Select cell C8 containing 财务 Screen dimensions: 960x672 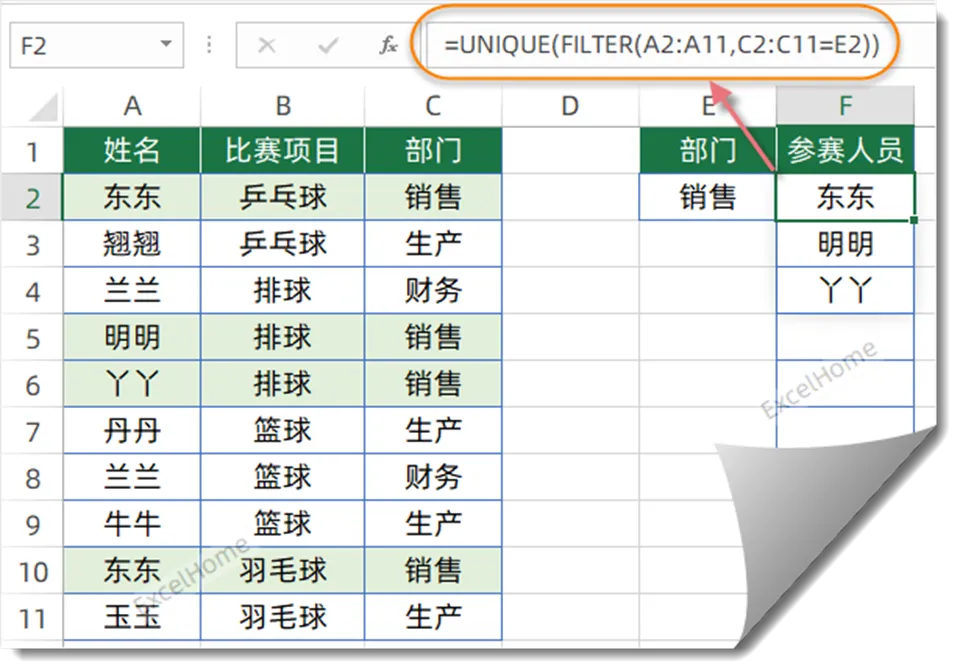click(433, 477)
